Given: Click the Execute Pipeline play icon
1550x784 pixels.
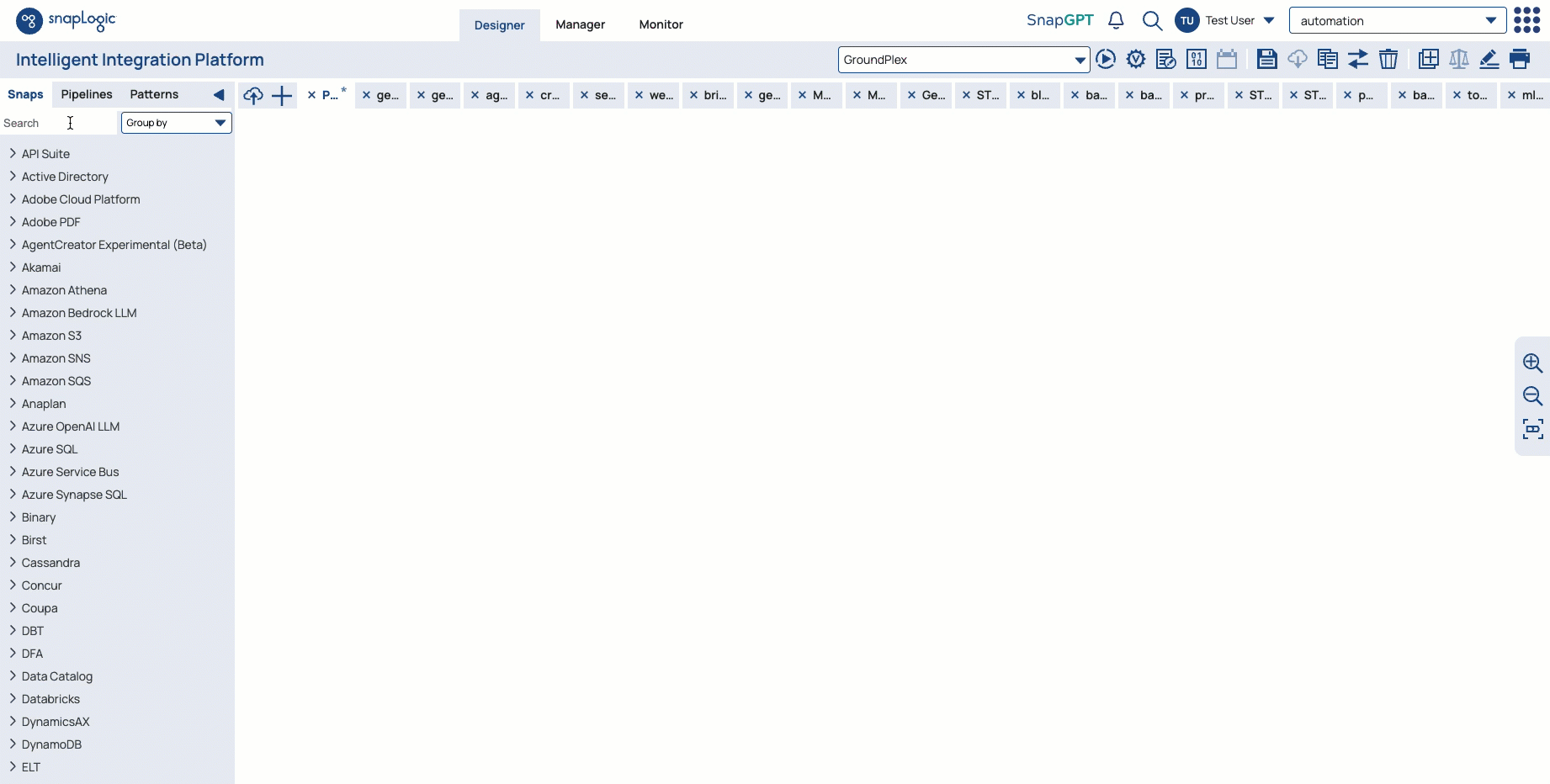Looking at the screenshot, I should (x=1106, y=59).
